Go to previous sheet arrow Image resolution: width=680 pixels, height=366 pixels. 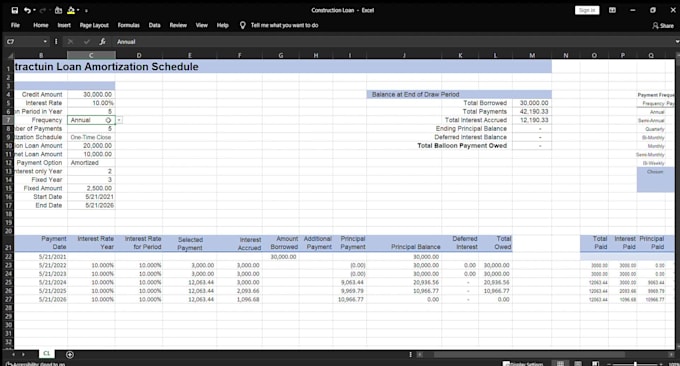tap(13, 354)
